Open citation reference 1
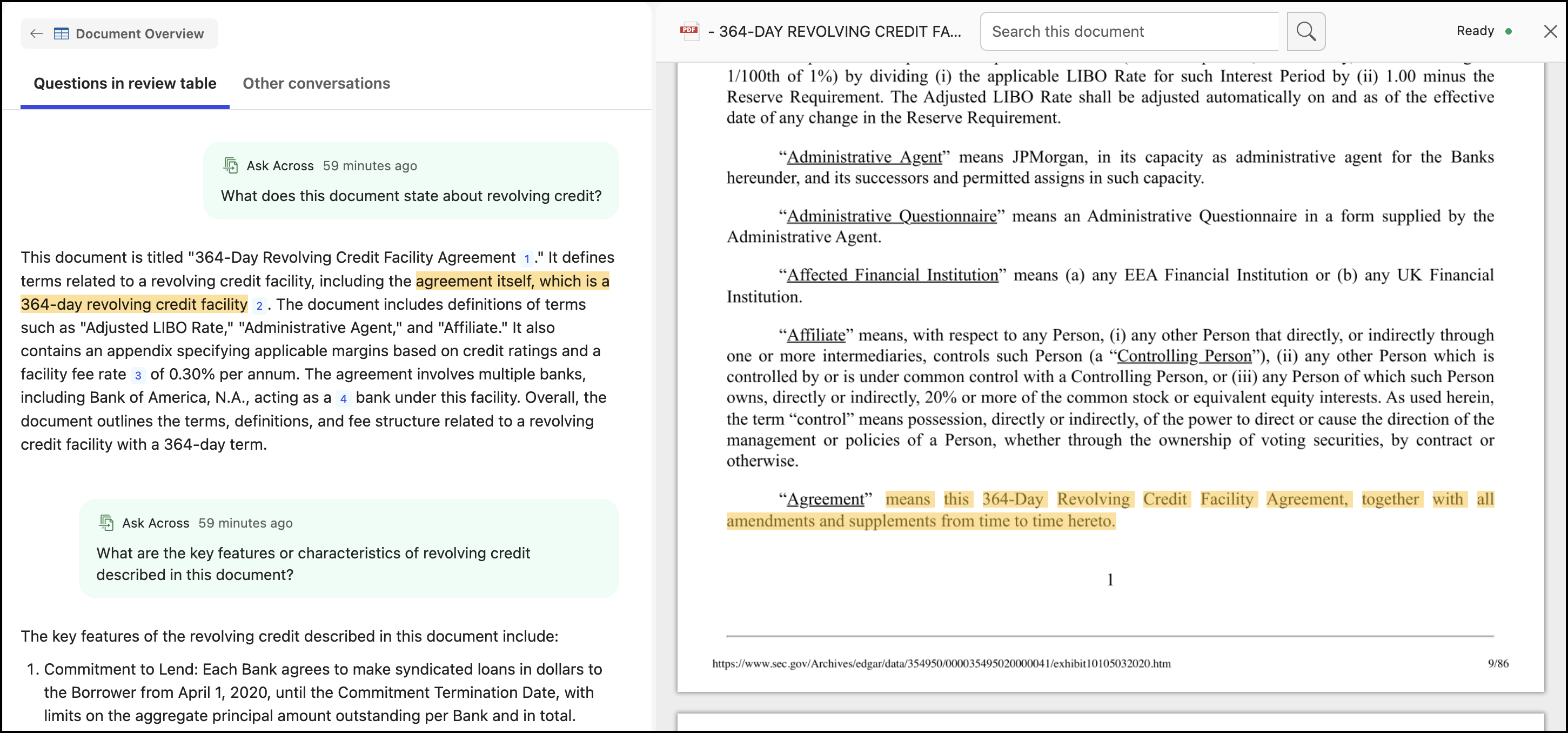 [x=526, y=258]
